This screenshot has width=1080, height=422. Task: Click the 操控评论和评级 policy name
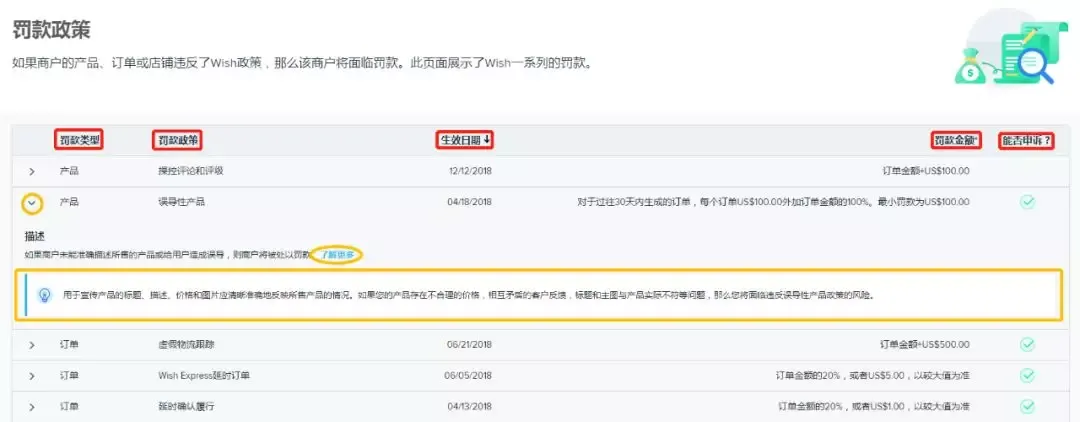click(180, 171)
